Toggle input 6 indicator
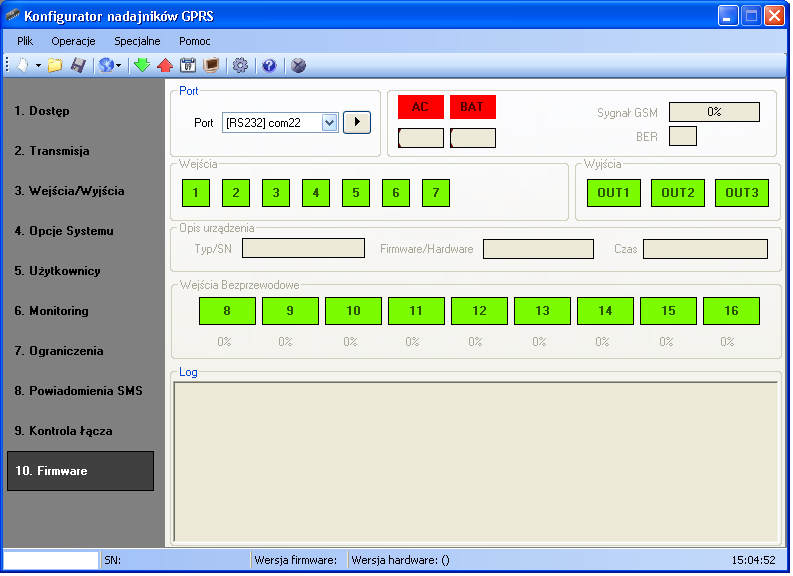 (395, 193)
